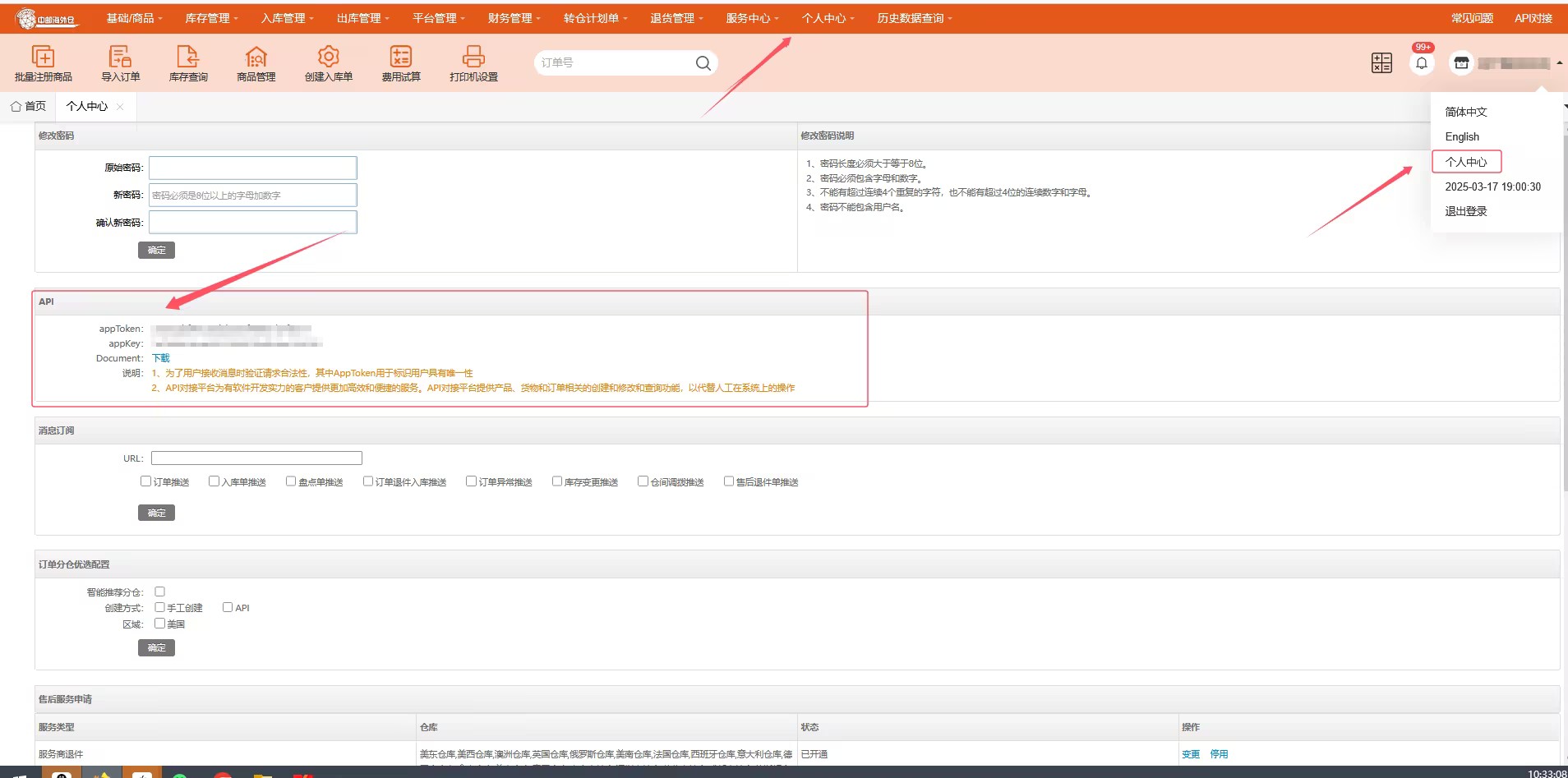The image size is (1568, 778).
Task: Click 确定 in the 订单分仓优选配置 section
Action: 156,647
